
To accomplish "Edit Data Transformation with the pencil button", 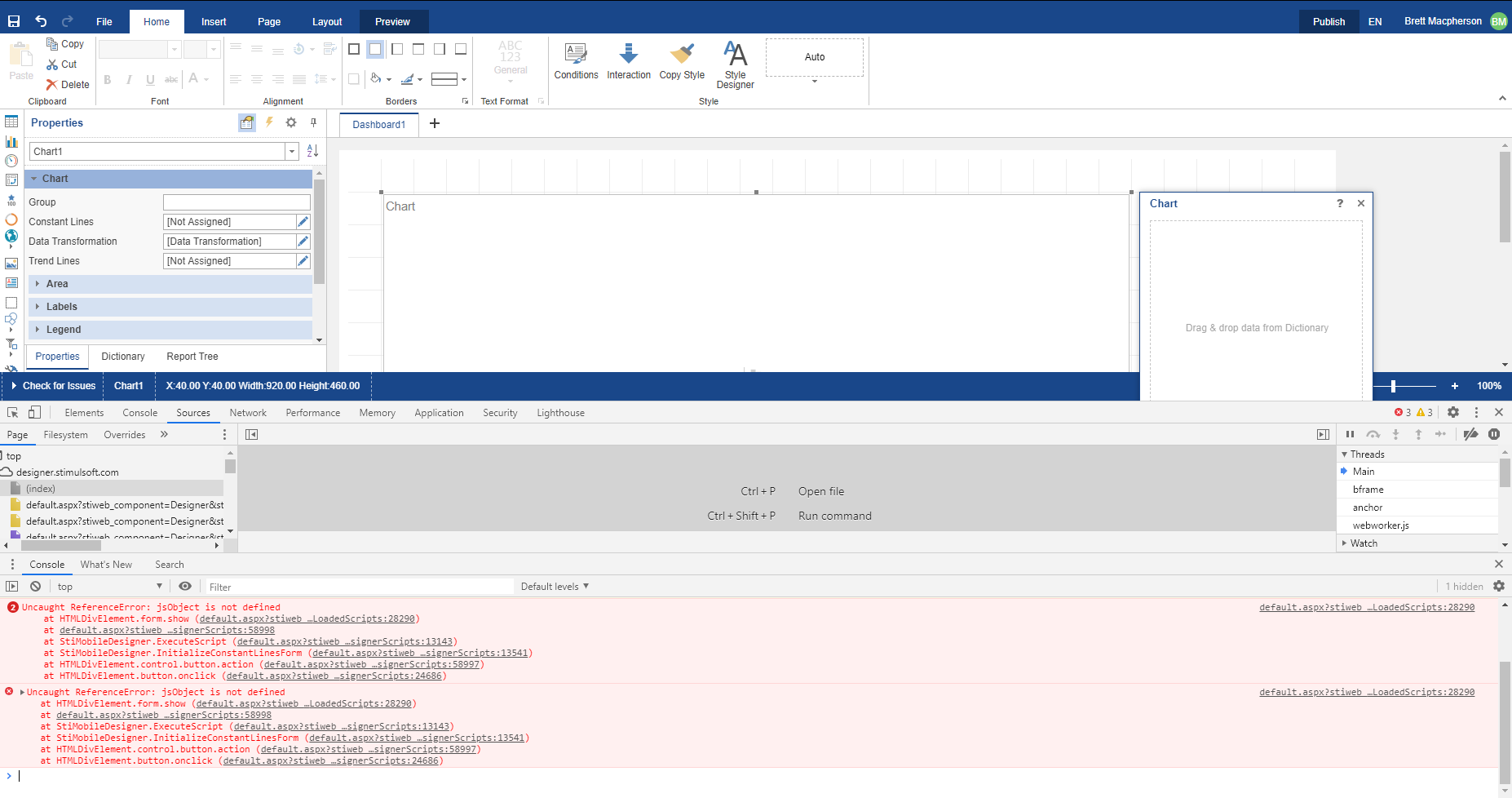I will (x=303, y=242).
